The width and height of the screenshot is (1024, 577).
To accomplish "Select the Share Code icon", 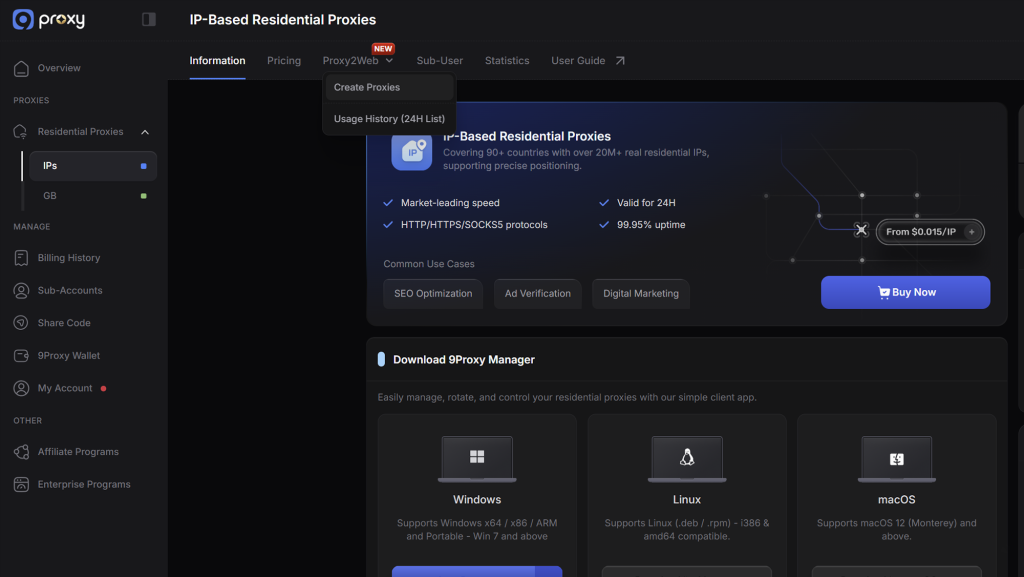I will [x=22, y=322].
